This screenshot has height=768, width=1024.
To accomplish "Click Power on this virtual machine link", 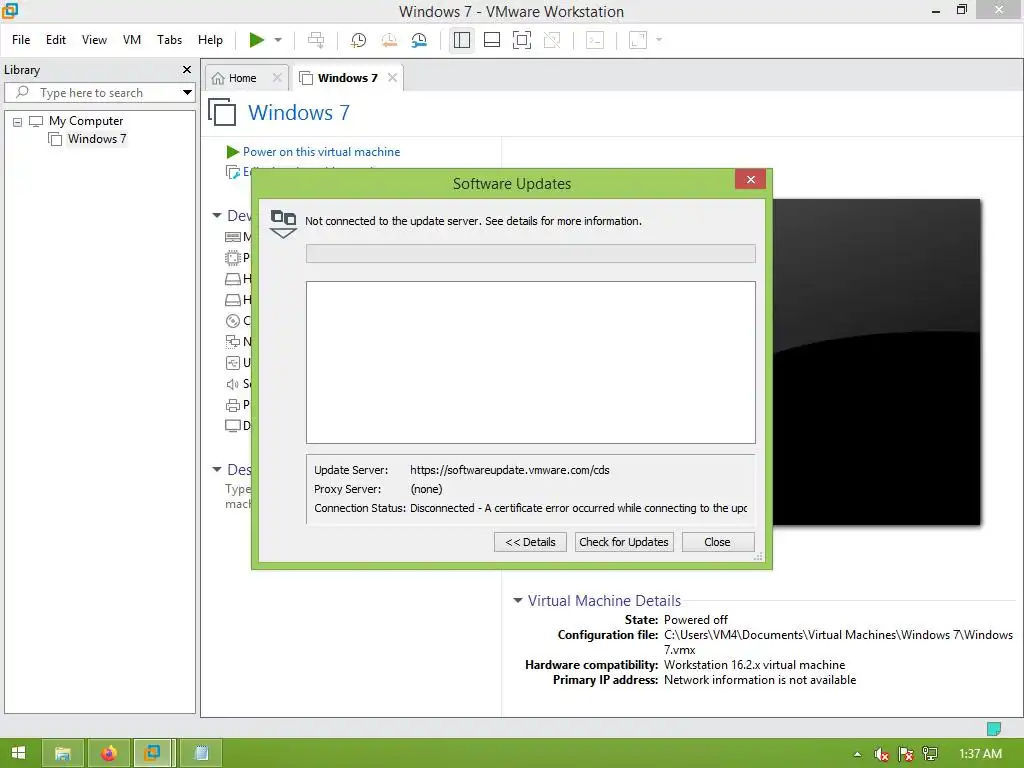I will point(321,152).
